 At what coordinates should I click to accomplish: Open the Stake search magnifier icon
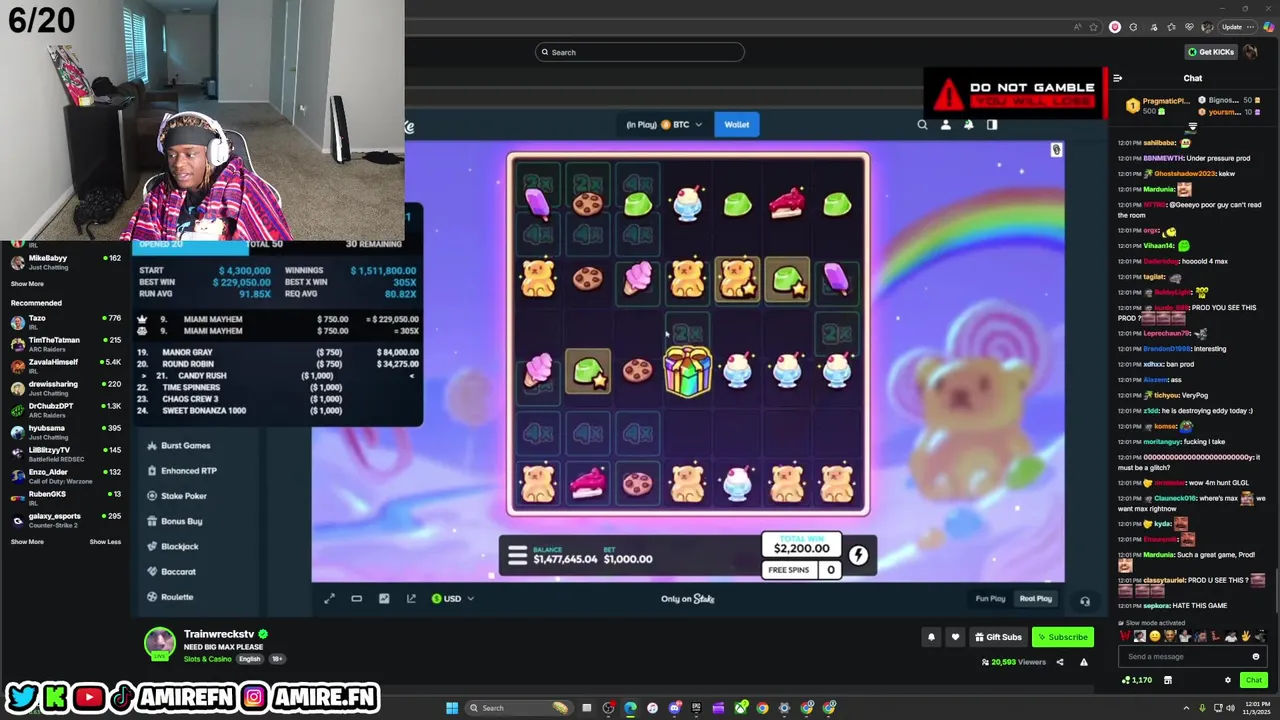tap(922, 125)
